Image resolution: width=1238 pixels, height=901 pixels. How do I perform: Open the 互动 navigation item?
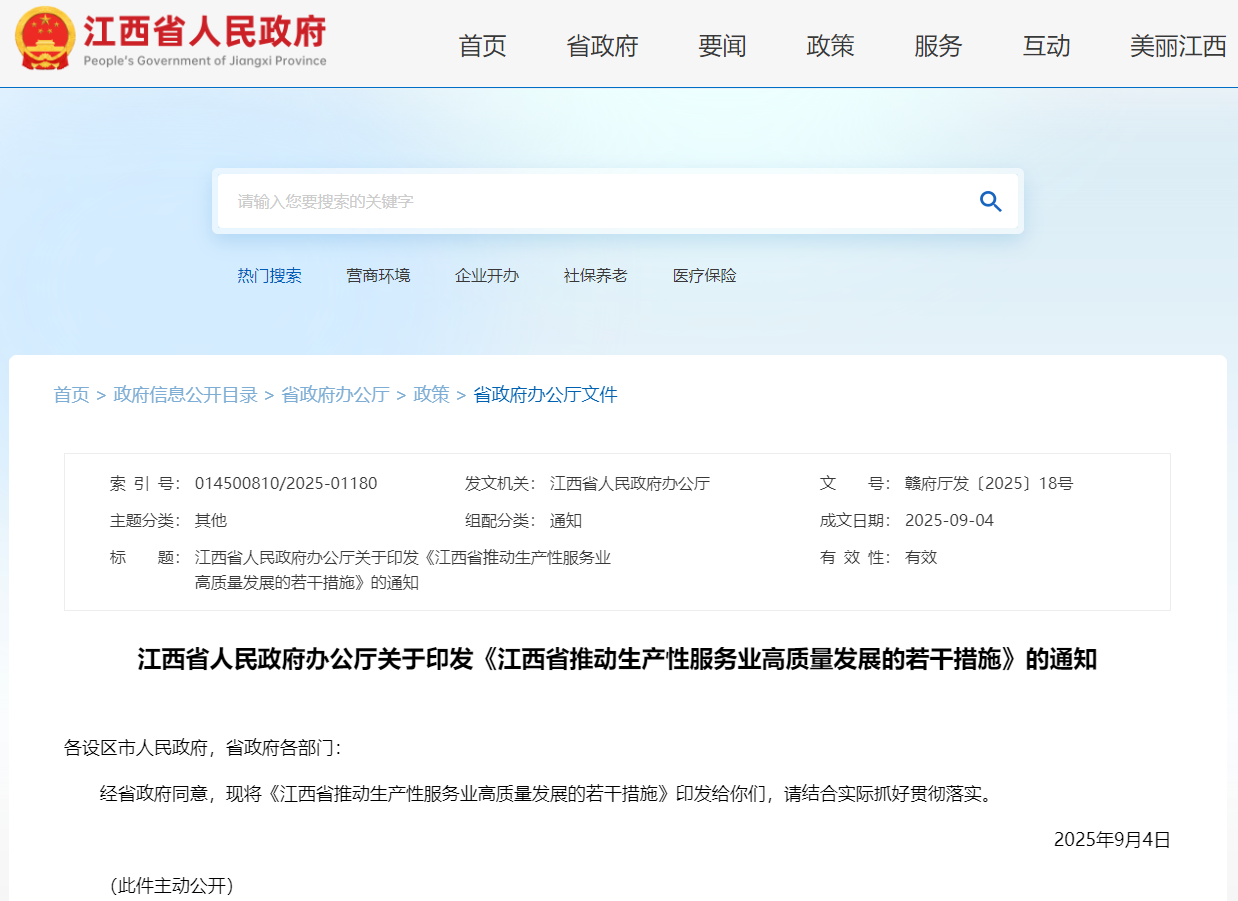click(x=1046, y=46)
